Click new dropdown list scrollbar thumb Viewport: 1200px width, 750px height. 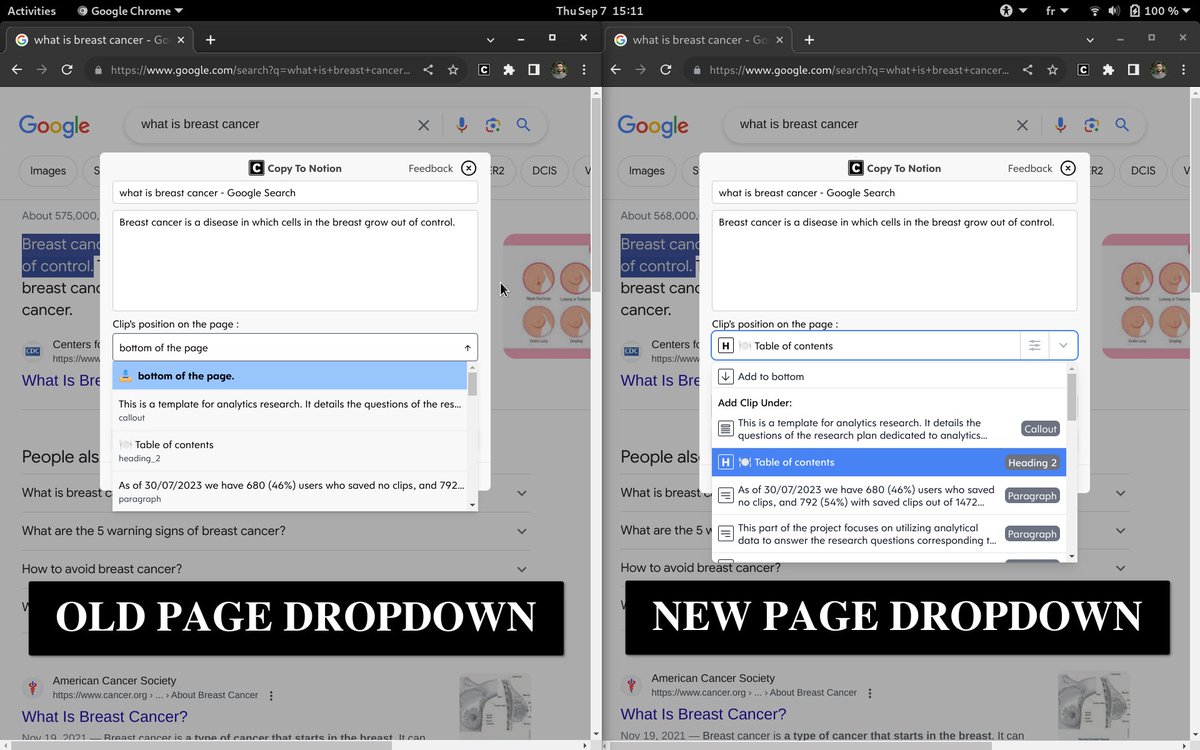tap(1072, 397)
